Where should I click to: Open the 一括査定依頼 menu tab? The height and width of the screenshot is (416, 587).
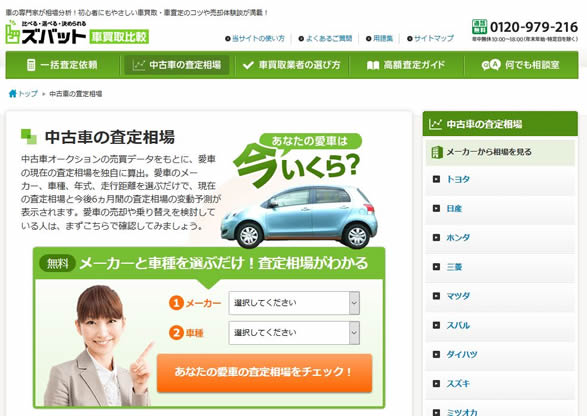pos(63,65)
